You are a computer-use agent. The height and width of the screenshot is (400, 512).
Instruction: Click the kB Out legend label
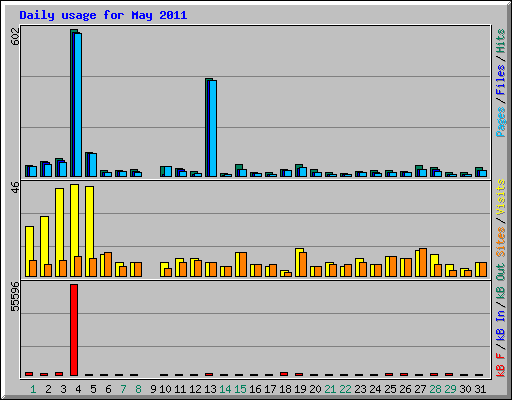[x=500, y=282]
